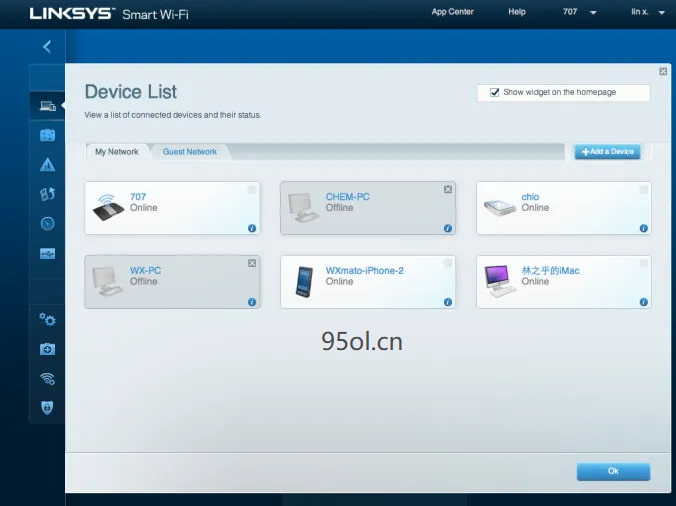Open Parental Controls warning-sign icon

tap(47, 165)
